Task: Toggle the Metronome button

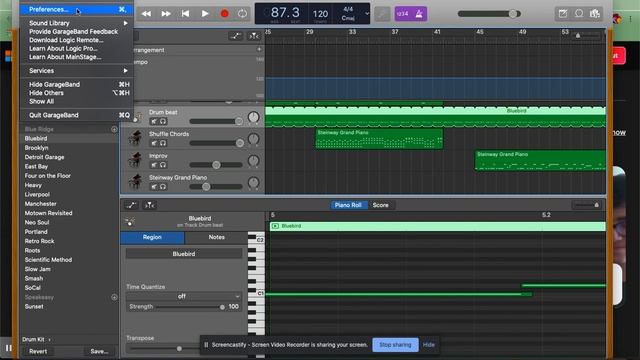Action: pos(419,13)
